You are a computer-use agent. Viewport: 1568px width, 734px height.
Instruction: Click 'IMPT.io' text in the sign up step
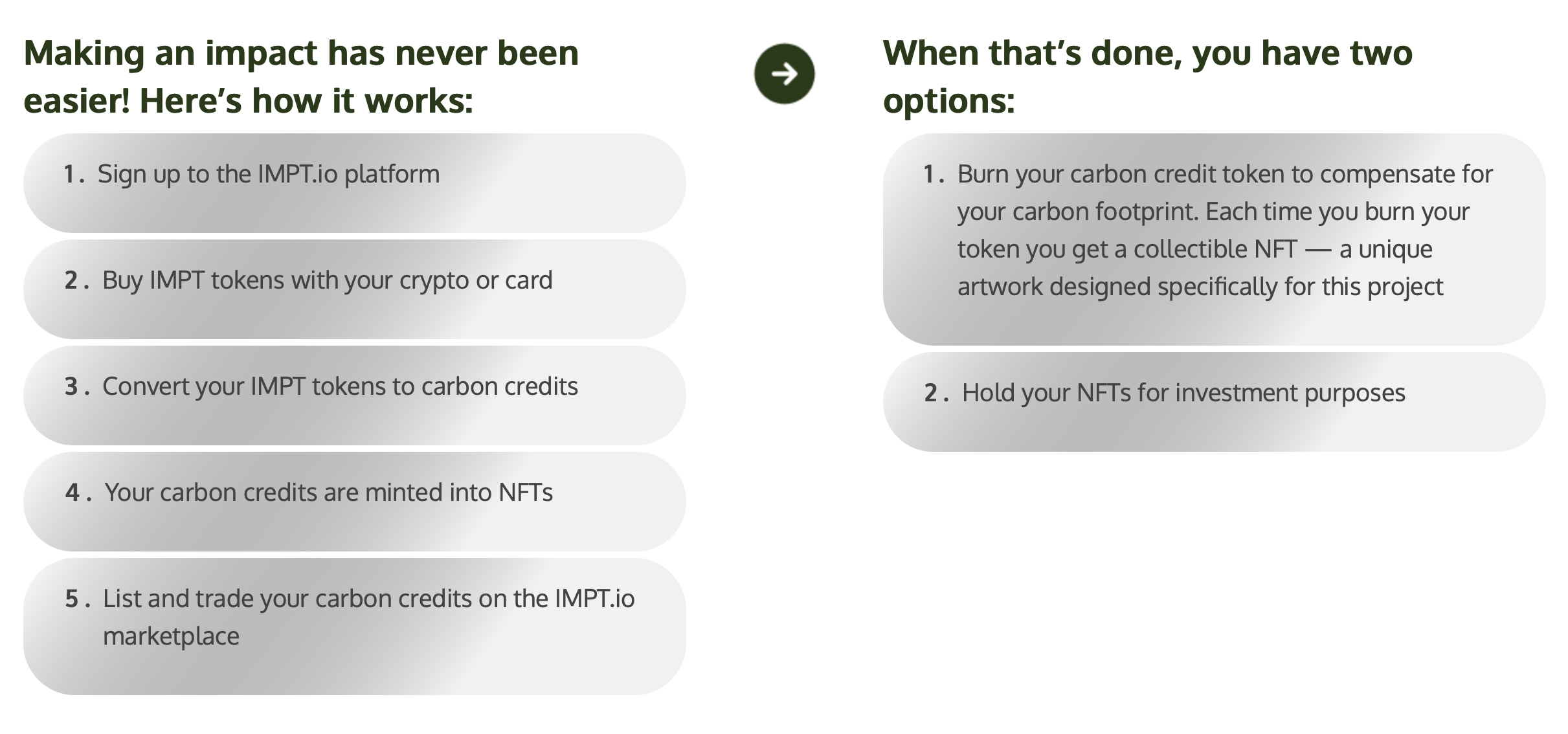point(297,174)
